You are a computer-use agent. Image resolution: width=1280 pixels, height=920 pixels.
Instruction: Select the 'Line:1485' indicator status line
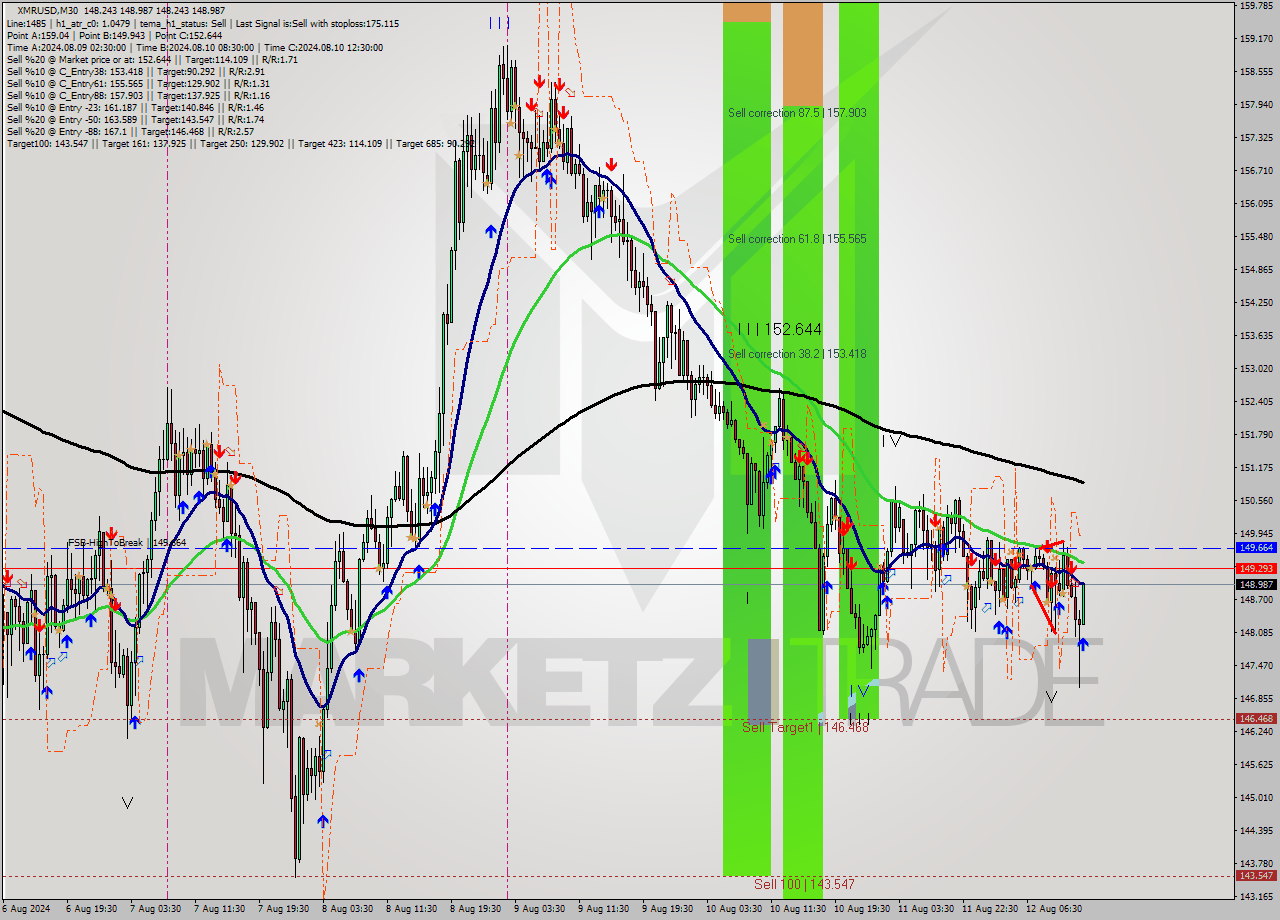tap(203, 23)
